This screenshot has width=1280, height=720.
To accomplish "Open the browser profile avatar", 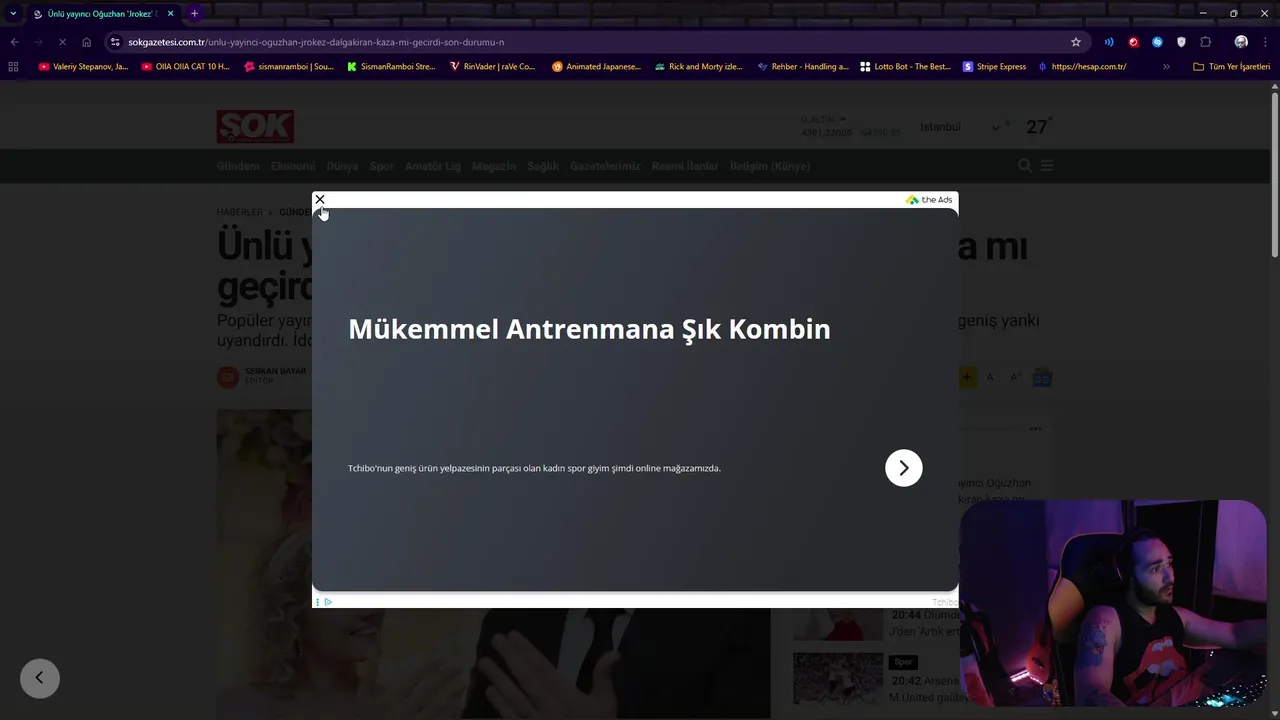I will [x=1241, y=42].
